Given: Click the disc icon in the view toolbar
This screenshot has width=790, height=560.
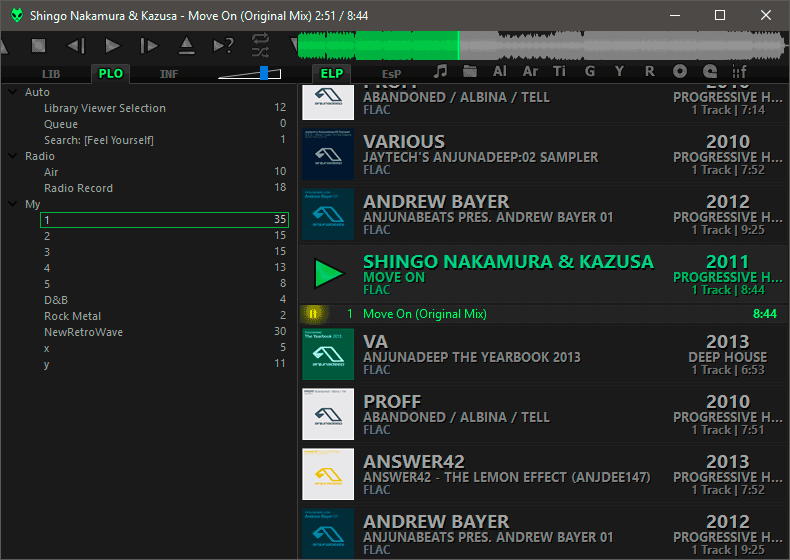Looking at the screenshot, I should click(x=680, y=72).
